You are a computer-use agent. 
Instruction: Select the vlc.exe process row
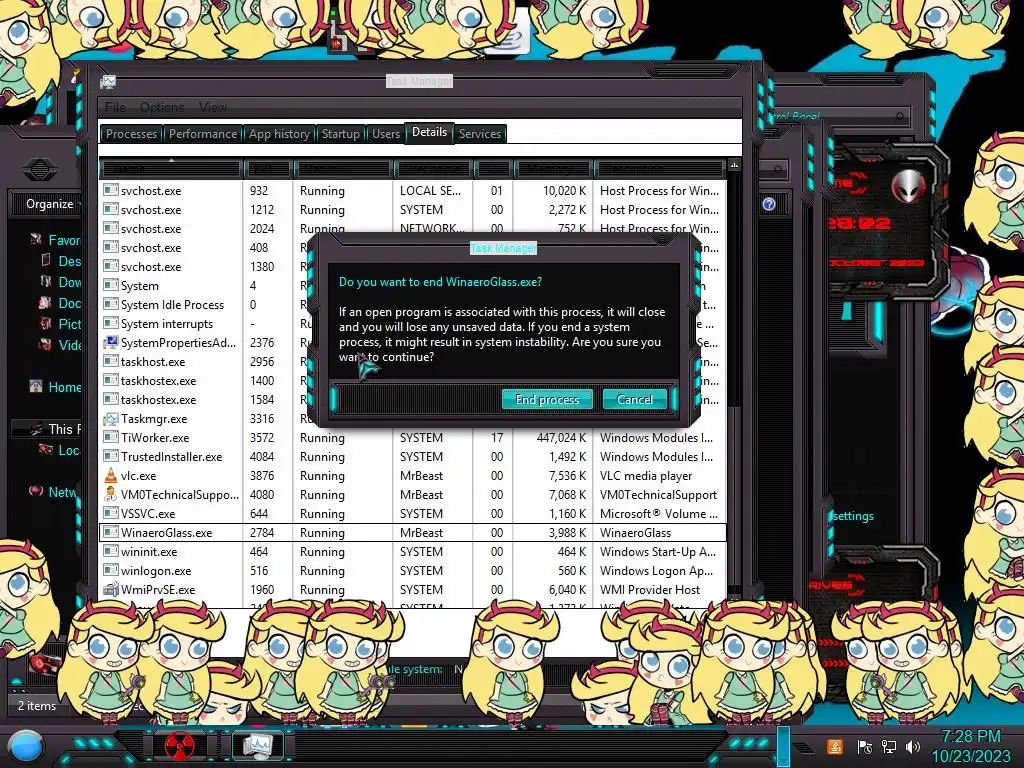click(x=412, y=475)
